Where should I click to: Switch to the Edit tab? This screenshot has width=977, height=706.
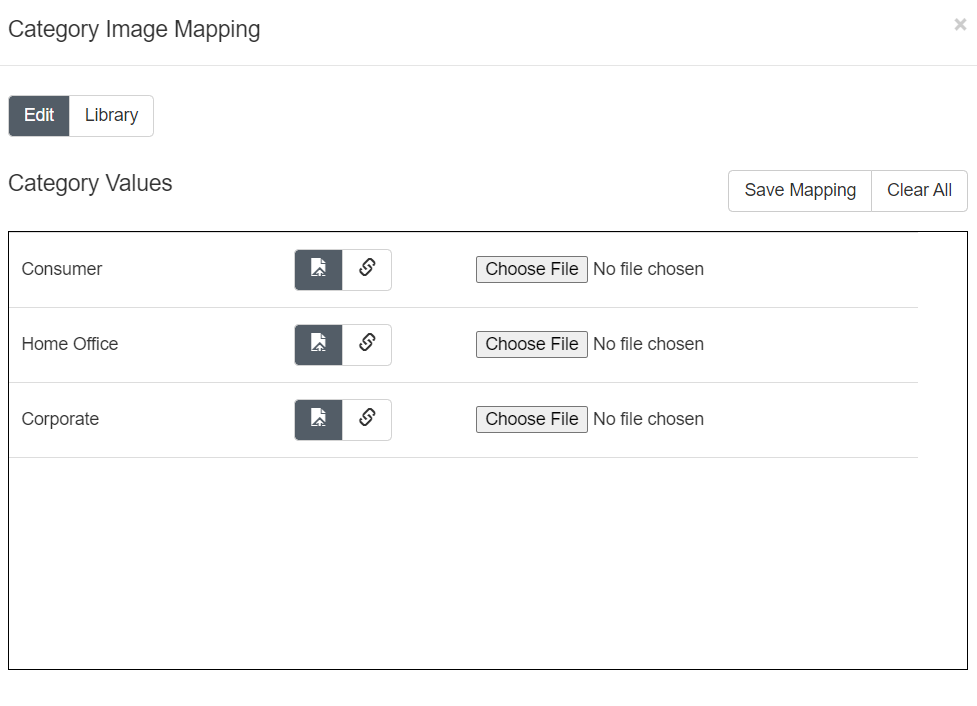pos(39,115)
